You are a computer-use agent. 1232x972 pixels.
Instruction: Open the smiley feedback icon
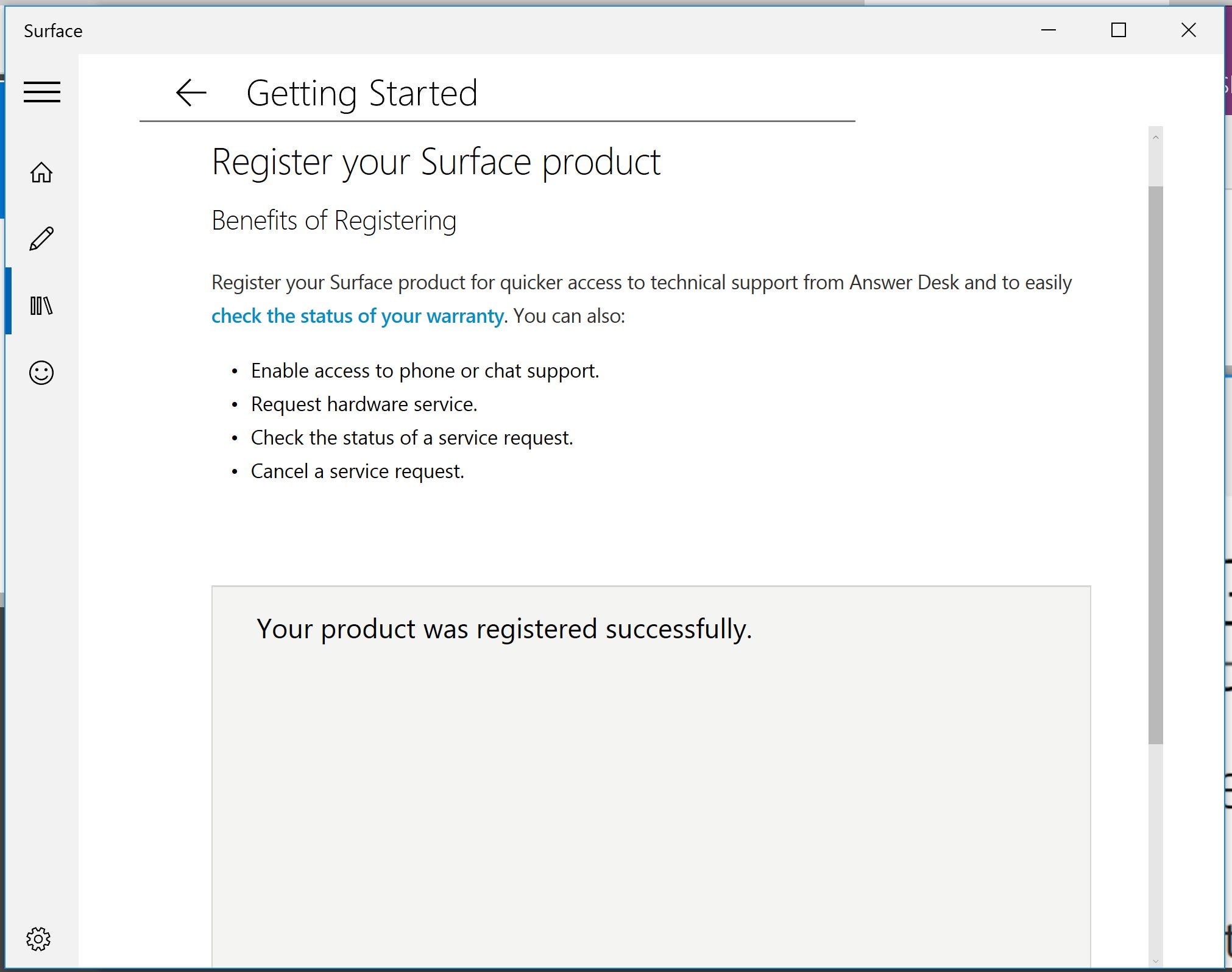(x=41, y=372)
